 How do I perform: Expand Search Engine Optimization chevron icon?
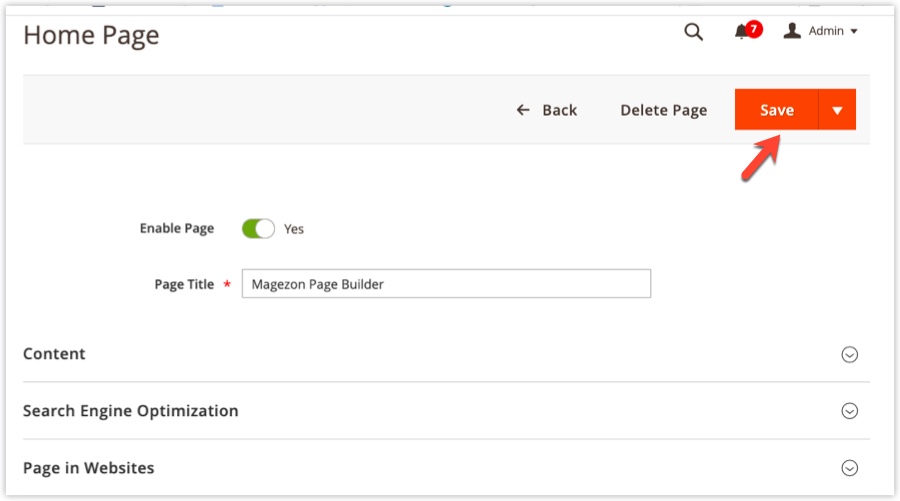point(849,411)
